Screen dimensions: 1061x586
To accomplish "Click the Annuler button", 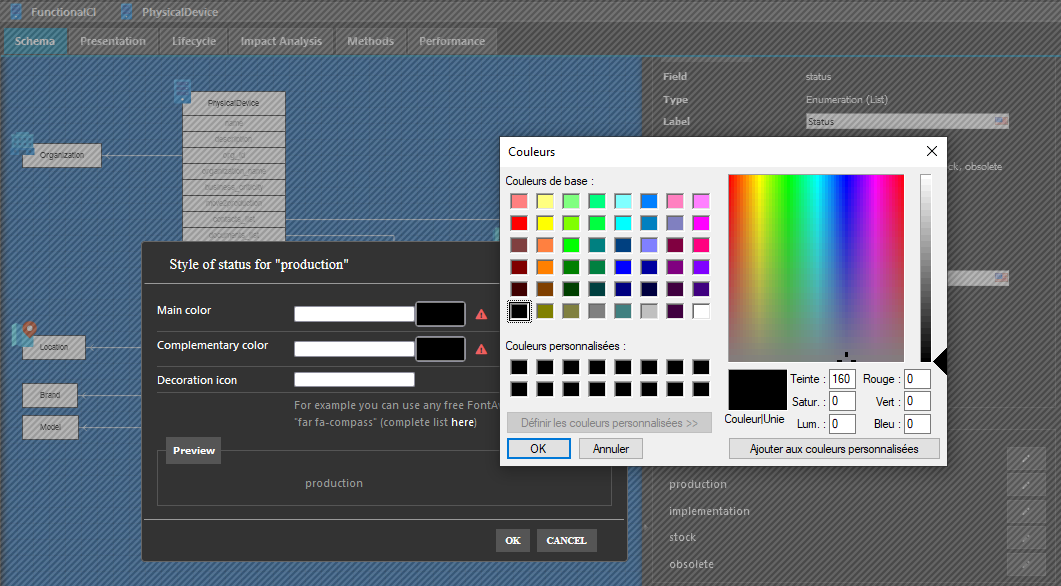I will click(x=610, y=449).
